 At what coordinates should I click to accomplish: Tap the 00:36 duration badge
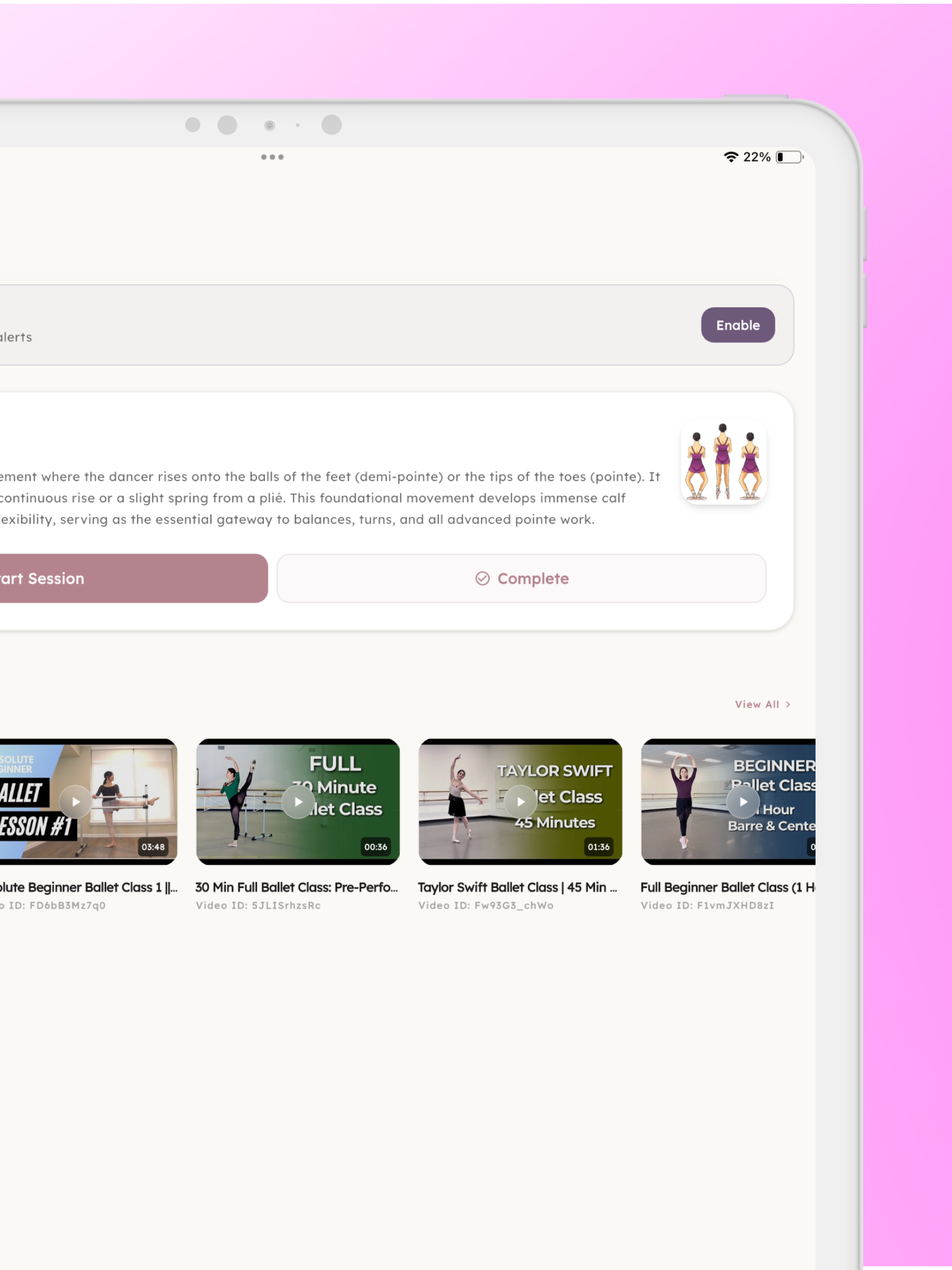pyautogui.click(x=376, y=847)
